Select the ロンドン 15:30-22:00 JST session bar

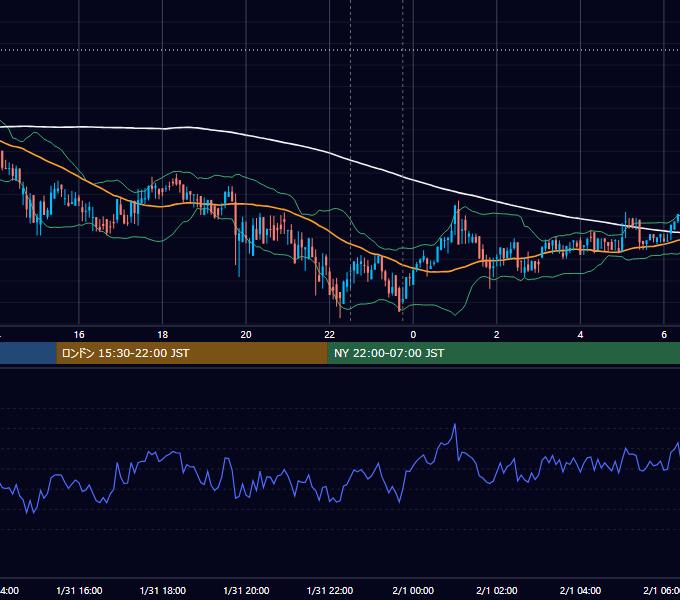click(192, 353)
